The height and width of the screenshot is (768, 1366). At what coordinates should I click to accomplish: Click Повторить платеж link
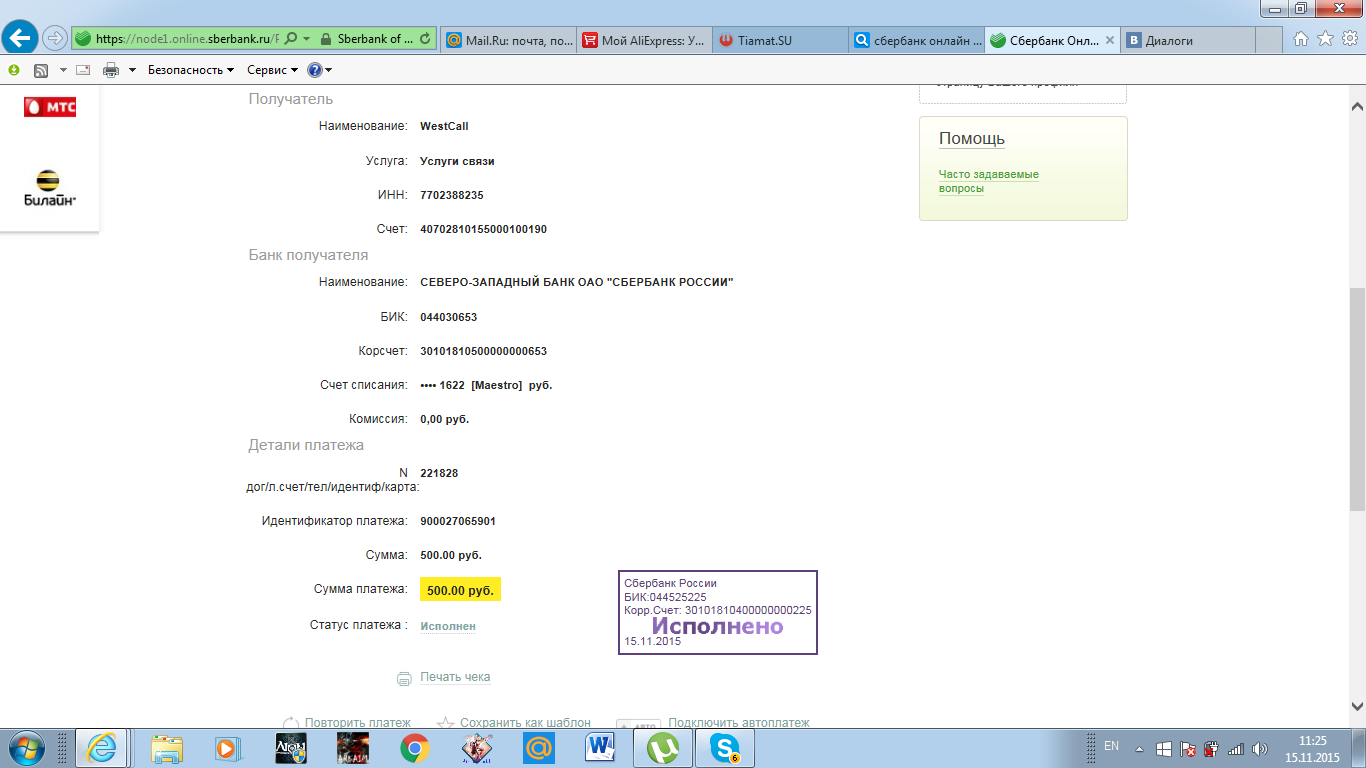tap(358, 722)
